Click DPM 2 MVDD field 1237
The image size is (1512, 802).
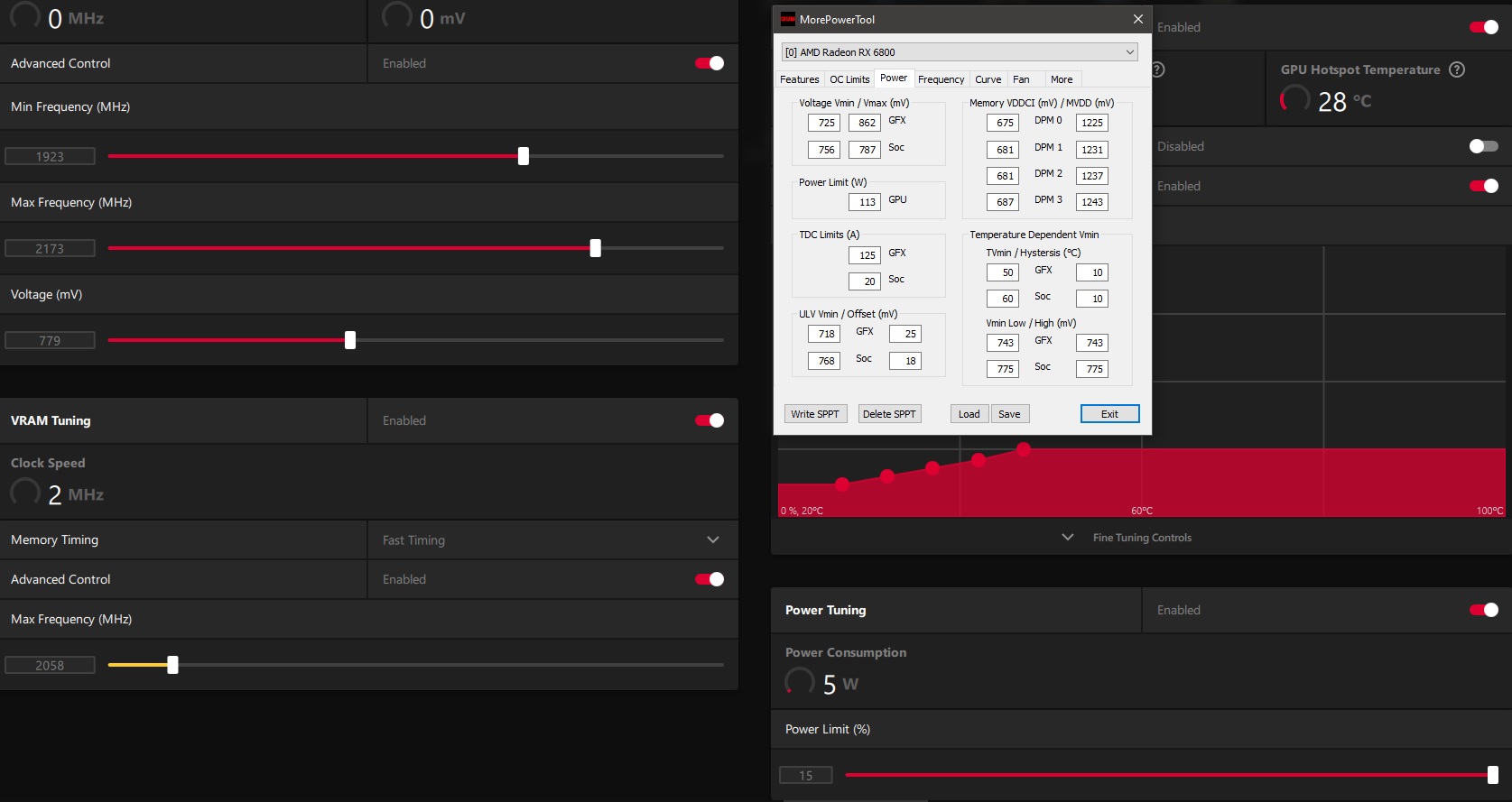coord(1092,176)
